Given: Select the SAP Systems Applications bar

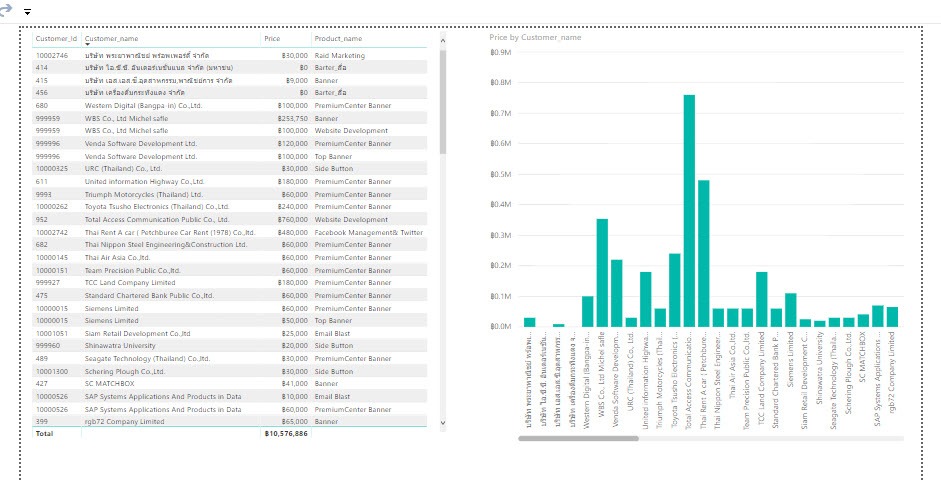Looking at the screenshot, I should [x=878, y=316].
